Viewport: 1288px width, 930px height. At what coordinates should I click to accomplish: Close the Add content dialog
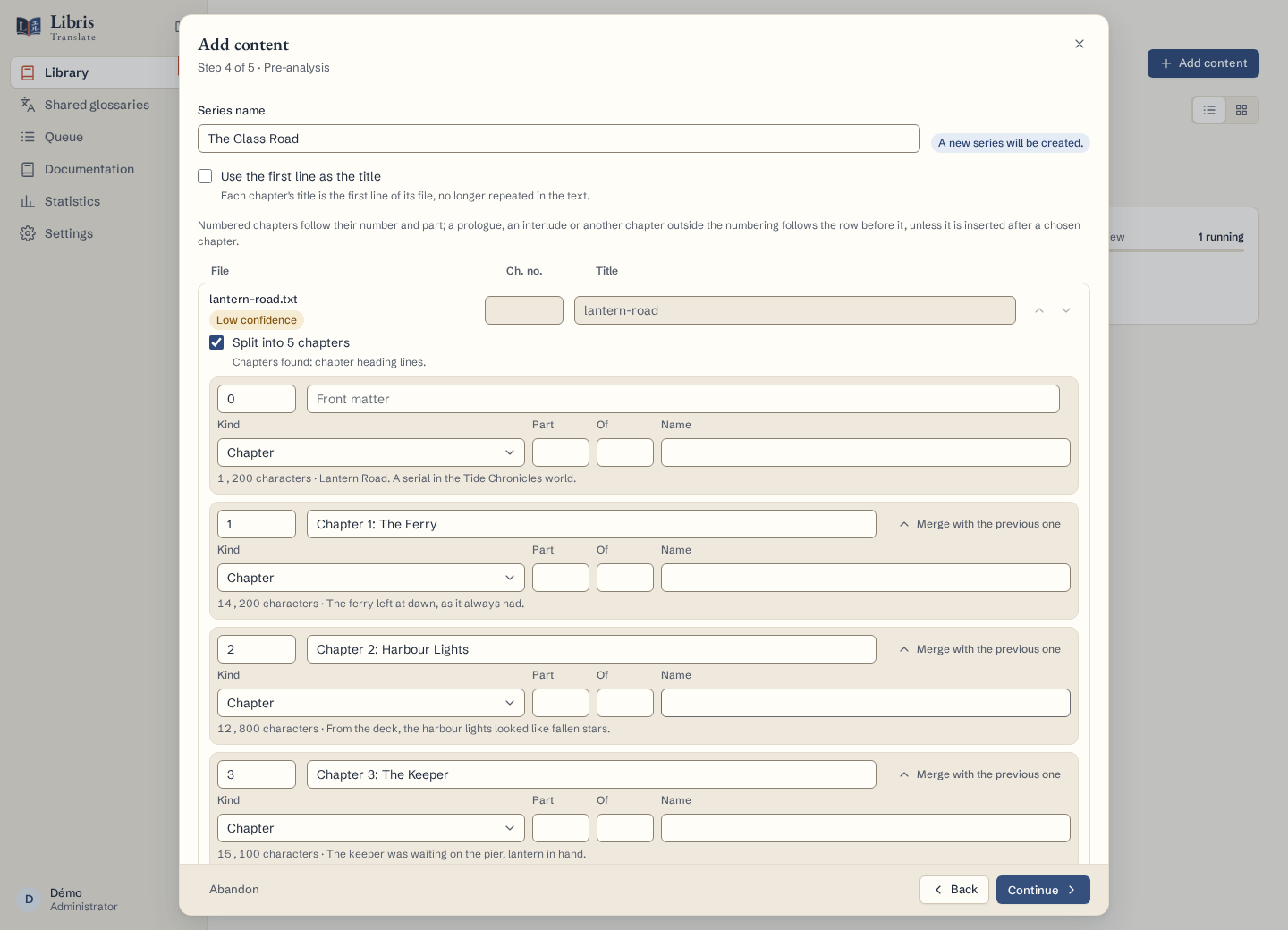click(1080, 44)
